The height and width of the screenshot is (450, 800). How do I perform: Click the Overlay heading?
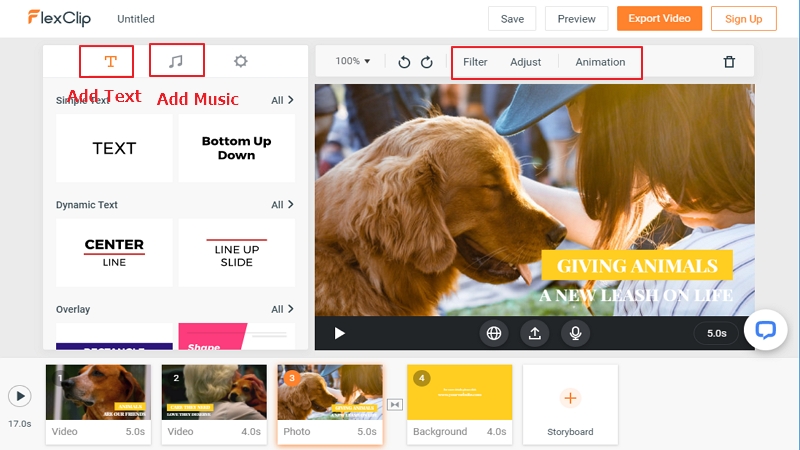(x=73, y=309)
